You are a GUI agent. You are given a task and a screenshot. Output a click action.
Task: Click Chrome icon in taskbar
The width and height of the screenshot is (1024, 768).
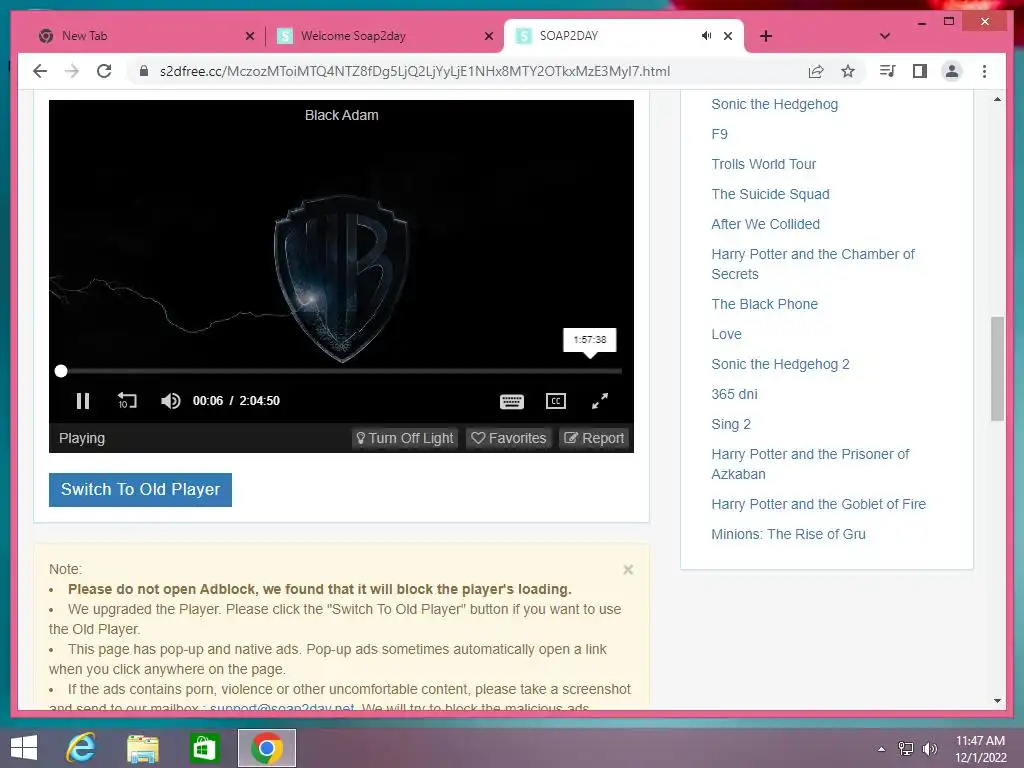tap(266, 748)
